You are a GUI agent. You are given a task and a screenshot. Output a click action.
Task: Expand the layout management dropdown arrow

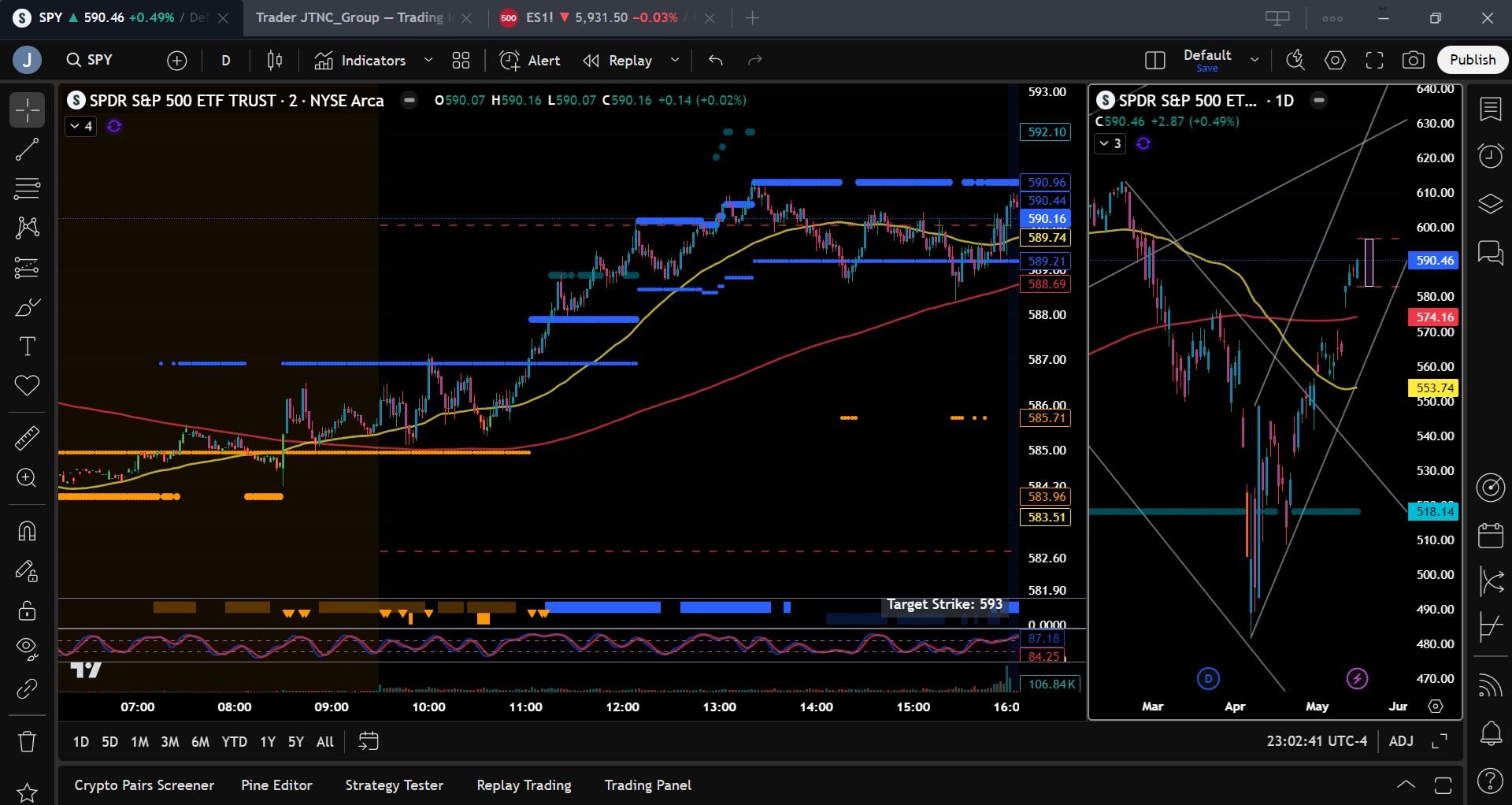pyautogui.click(x=1254, y=60)
